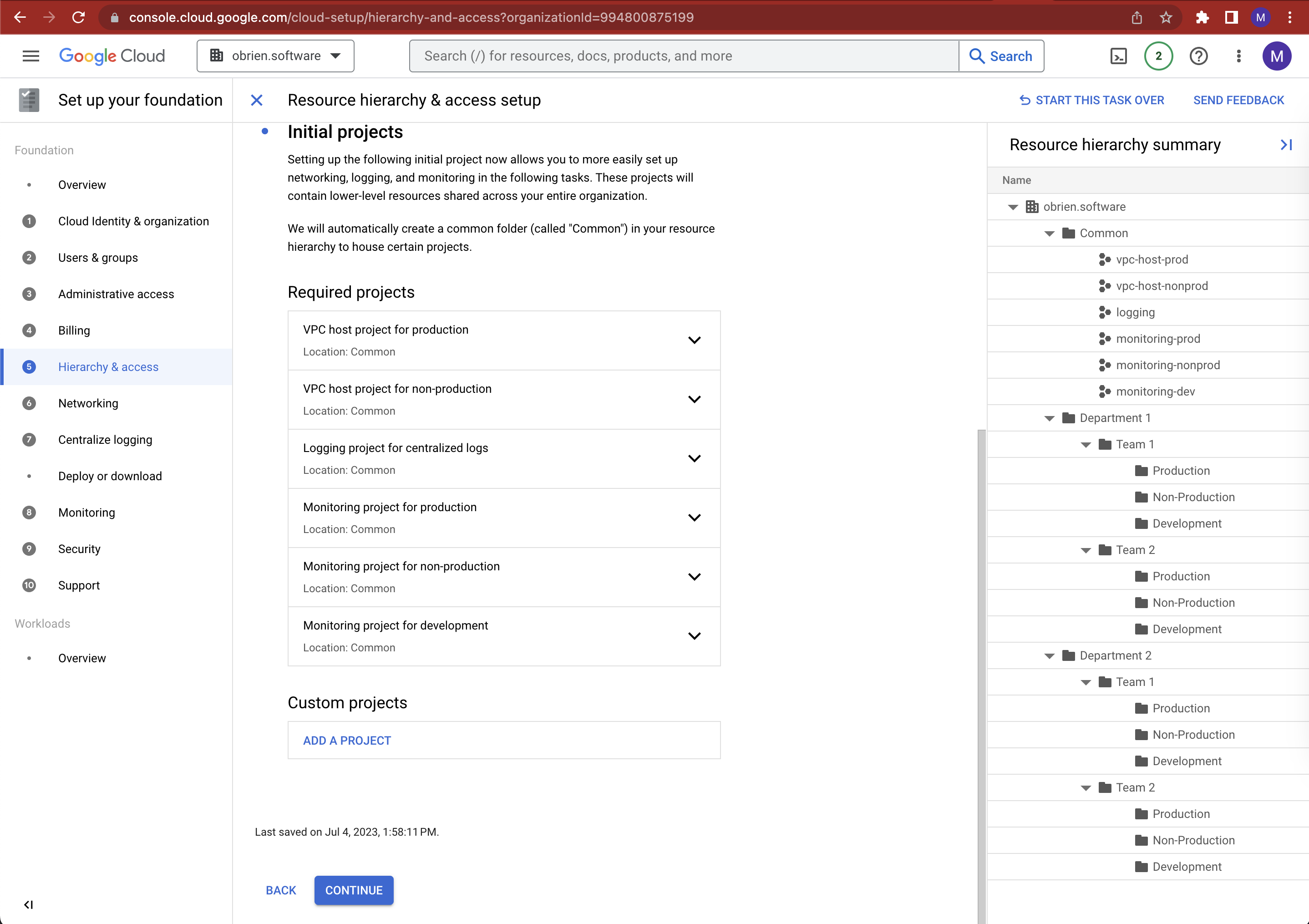1309x924 pixels.
Task: Select step 6 Networking
Action: (x=88, y=403)
